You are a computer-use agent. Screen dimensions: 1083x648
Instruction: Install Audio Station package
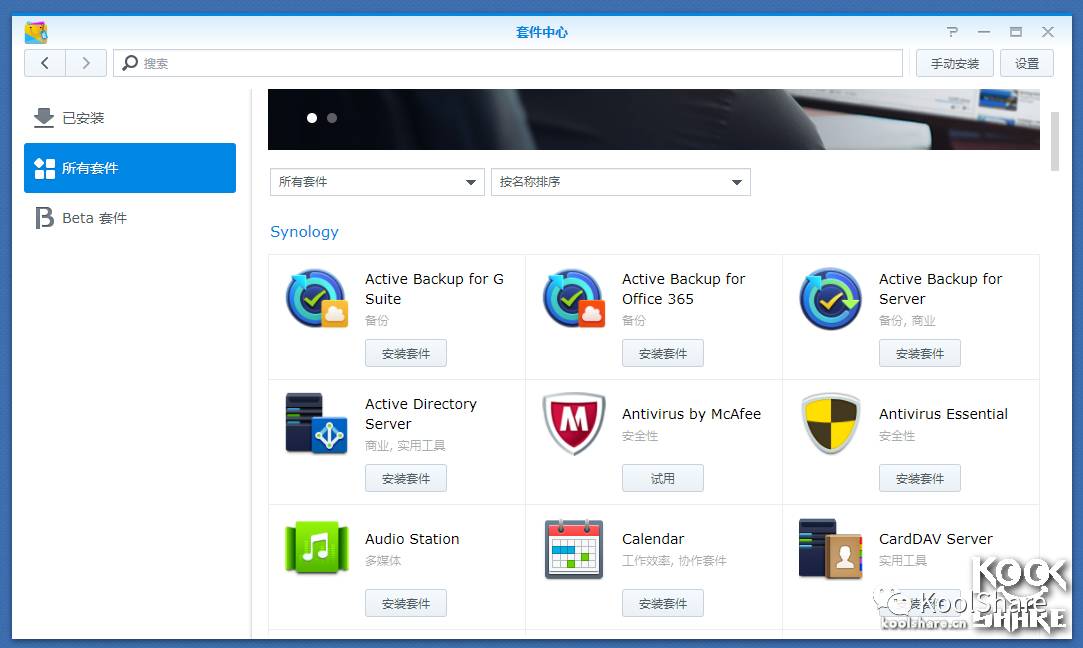[406, 603]
